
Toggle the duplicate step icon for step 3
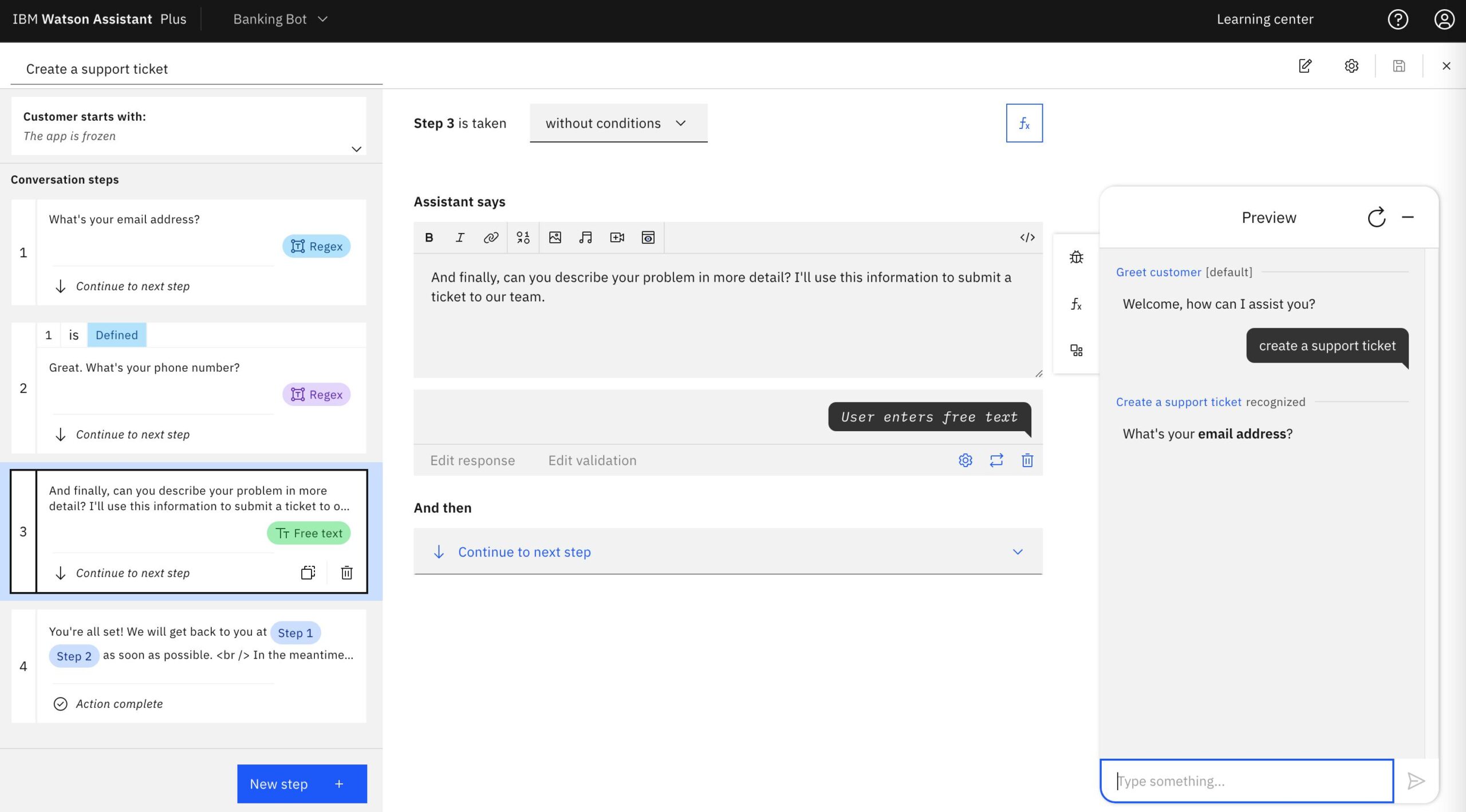[307, 572]
